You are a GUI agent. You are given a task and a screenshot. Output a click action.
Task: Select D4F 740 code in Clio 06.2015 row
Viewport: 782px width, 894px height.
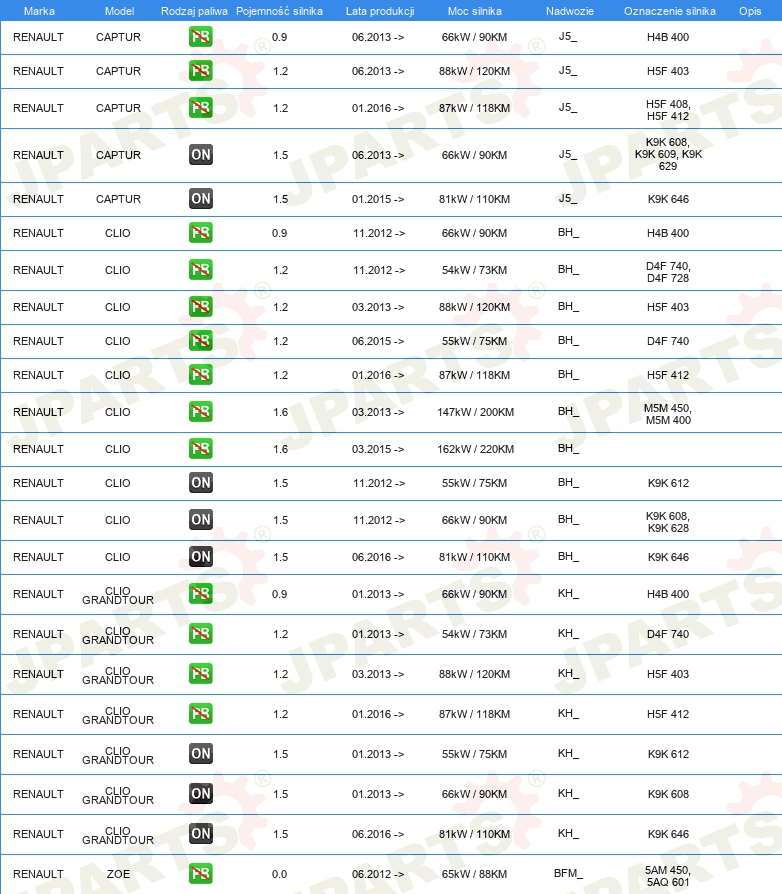[x=668, y=341]
